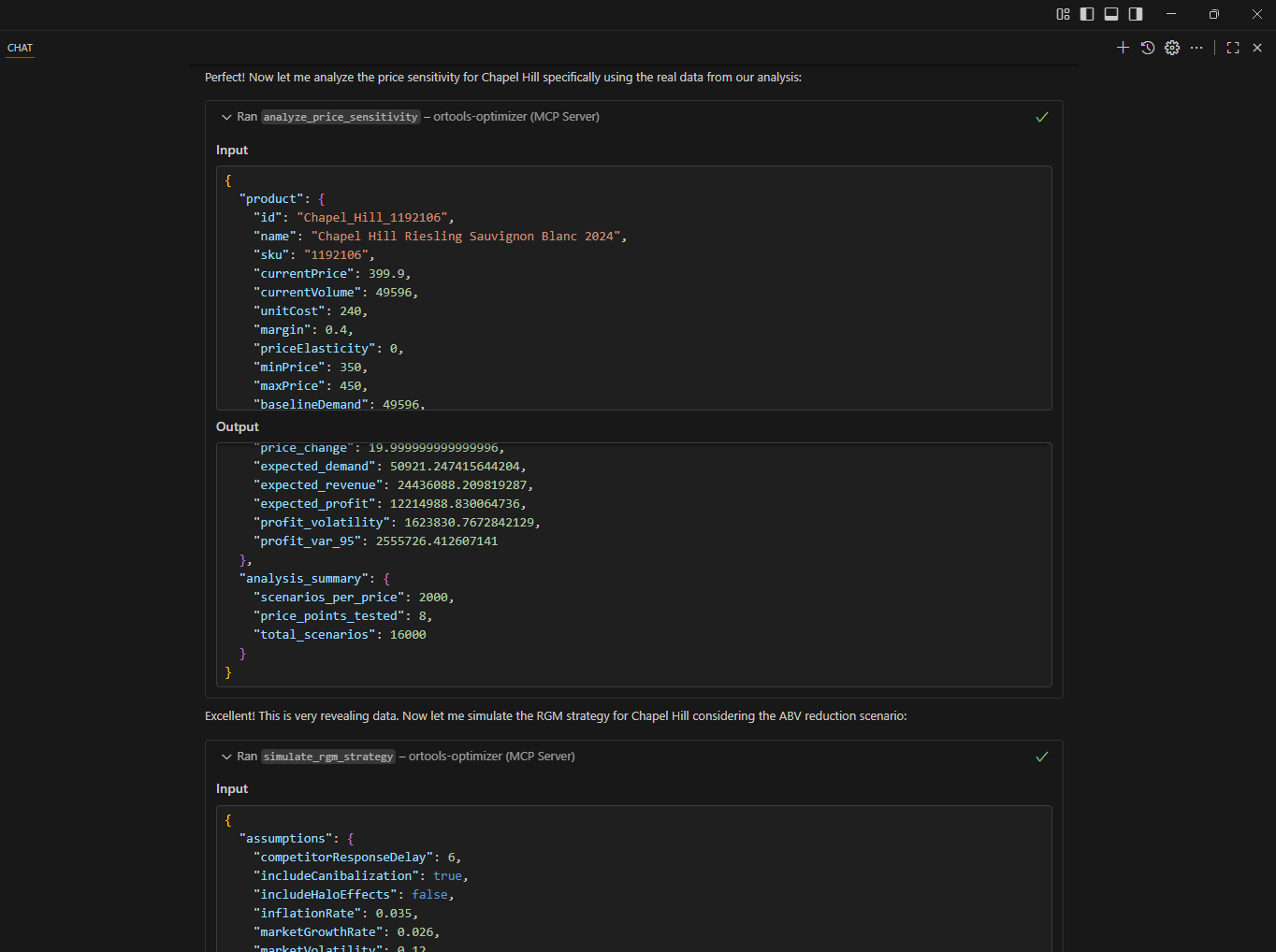Collapse the analyze_price_sensitivity tool call
This screenshot has height=952, width=1276.
[226, 117]
